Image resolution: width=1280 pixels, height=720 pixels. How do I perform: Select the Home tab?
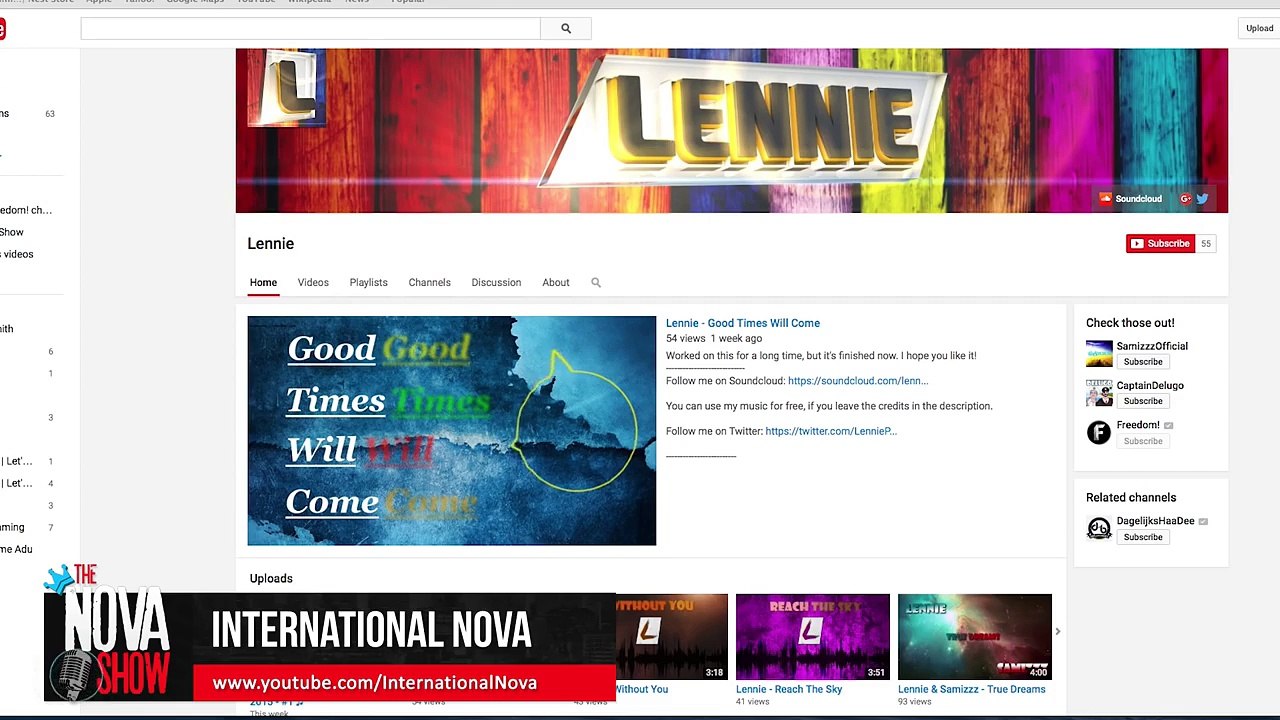263,282
